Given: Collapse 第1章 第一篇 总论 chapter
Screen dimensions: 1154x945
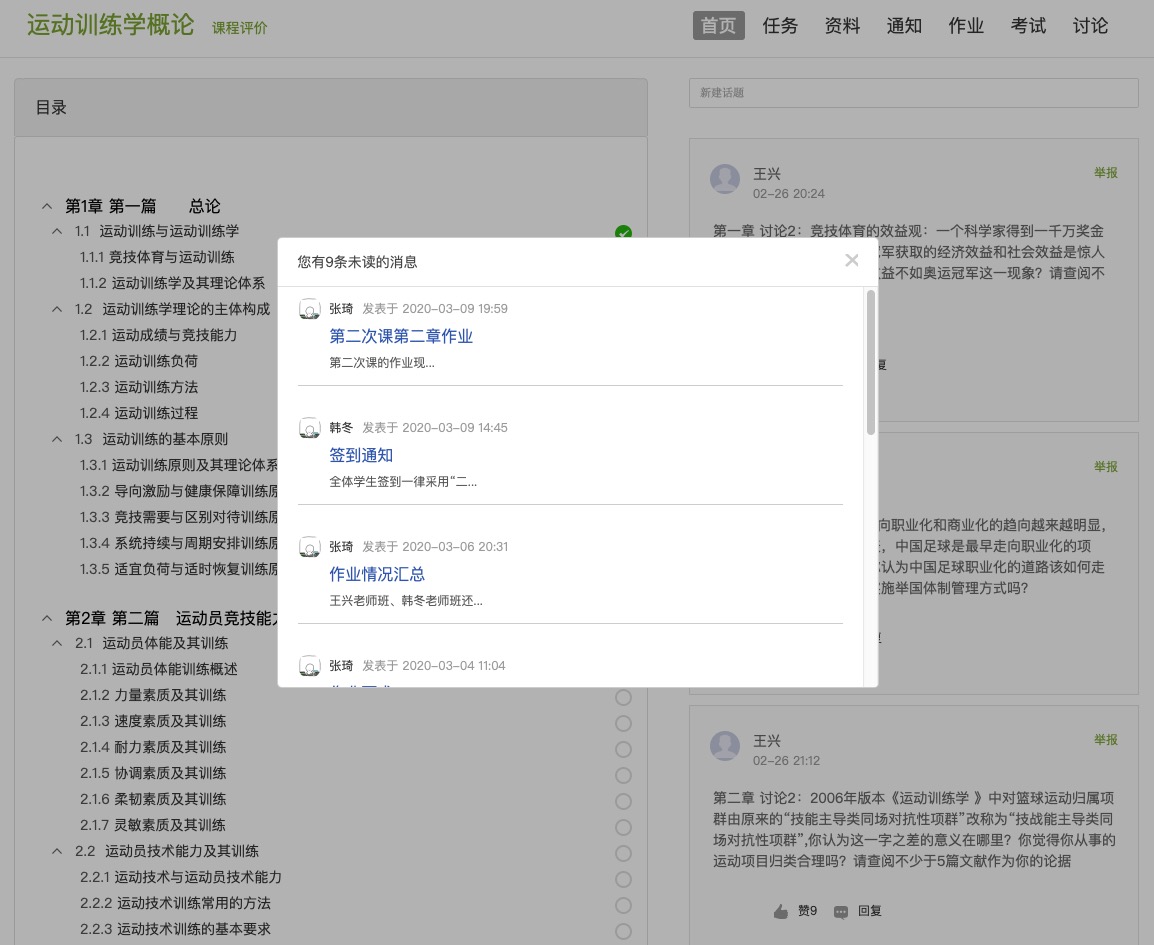Looking at the screenshot, I should (46, 206).
